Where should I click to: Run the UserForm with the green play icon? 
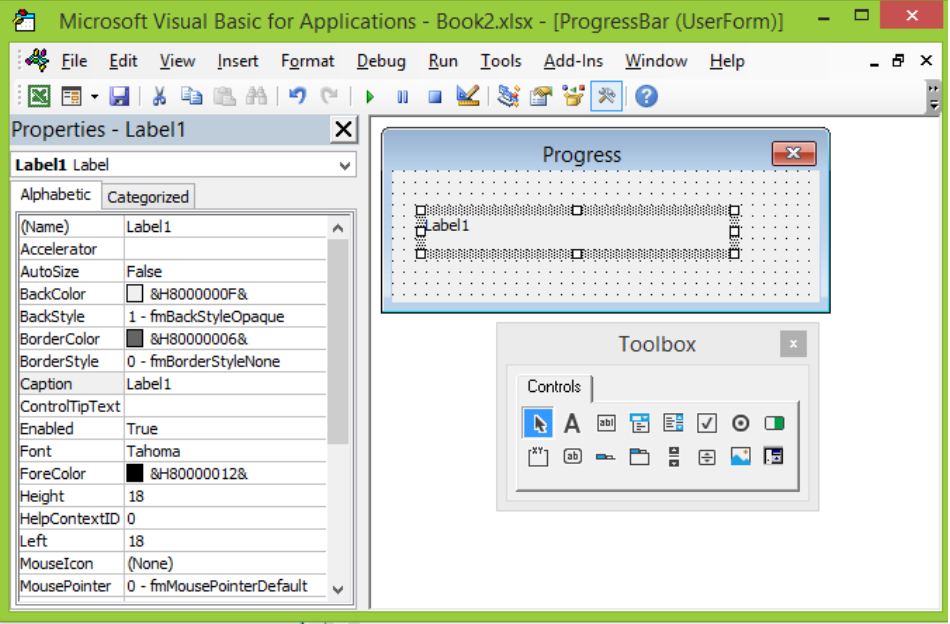370,97
